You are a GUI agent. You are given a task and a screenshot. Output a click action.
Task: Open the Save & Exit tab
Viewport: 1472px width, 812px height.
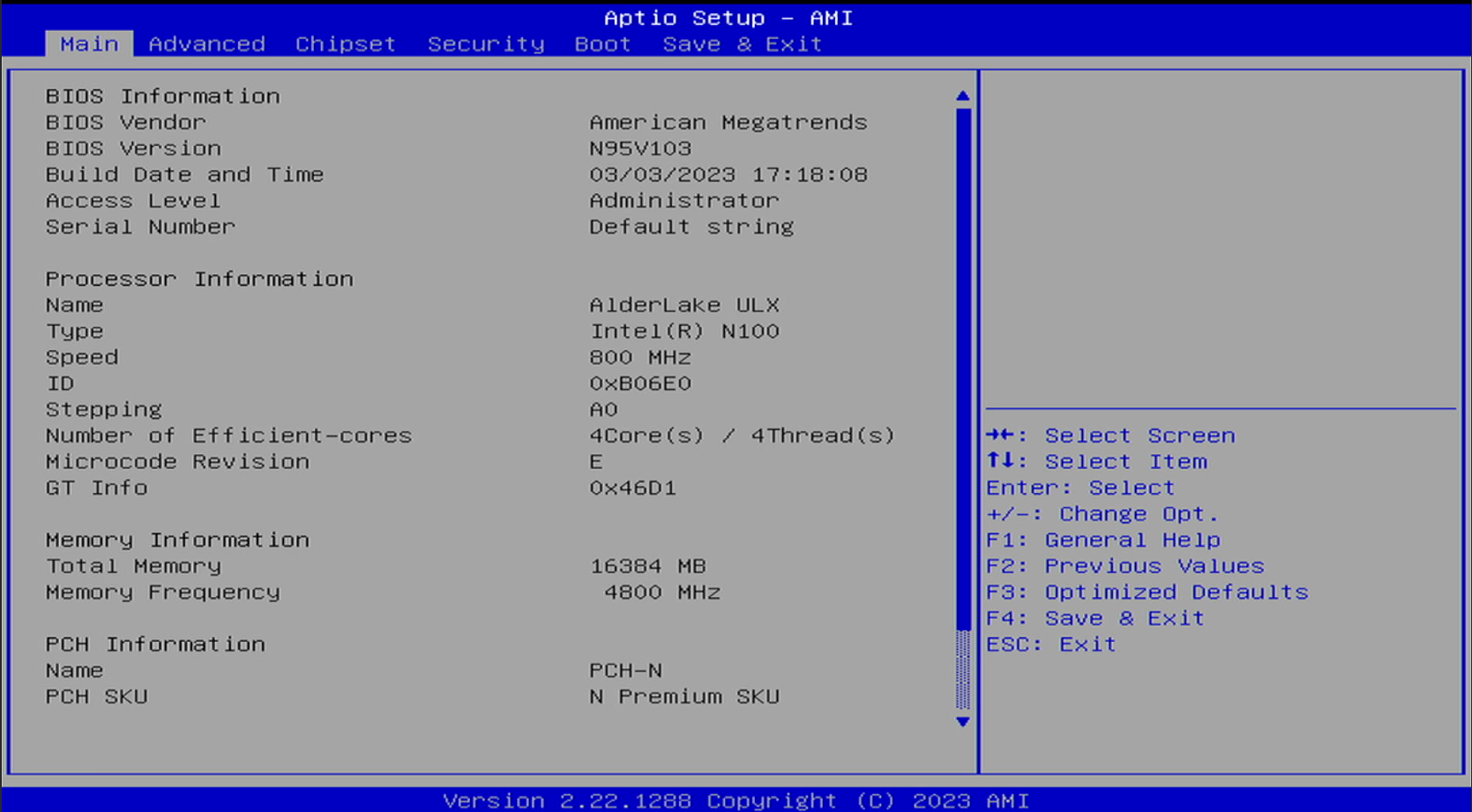click(x=742, y=44)
